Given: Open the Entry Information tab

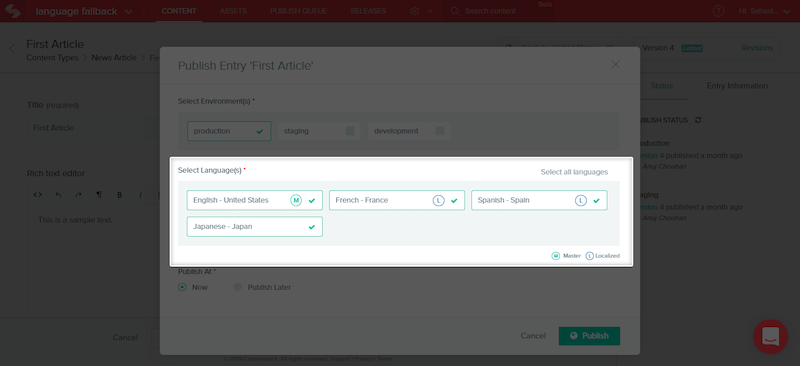Looking at the screenshot, I should 737,86.
